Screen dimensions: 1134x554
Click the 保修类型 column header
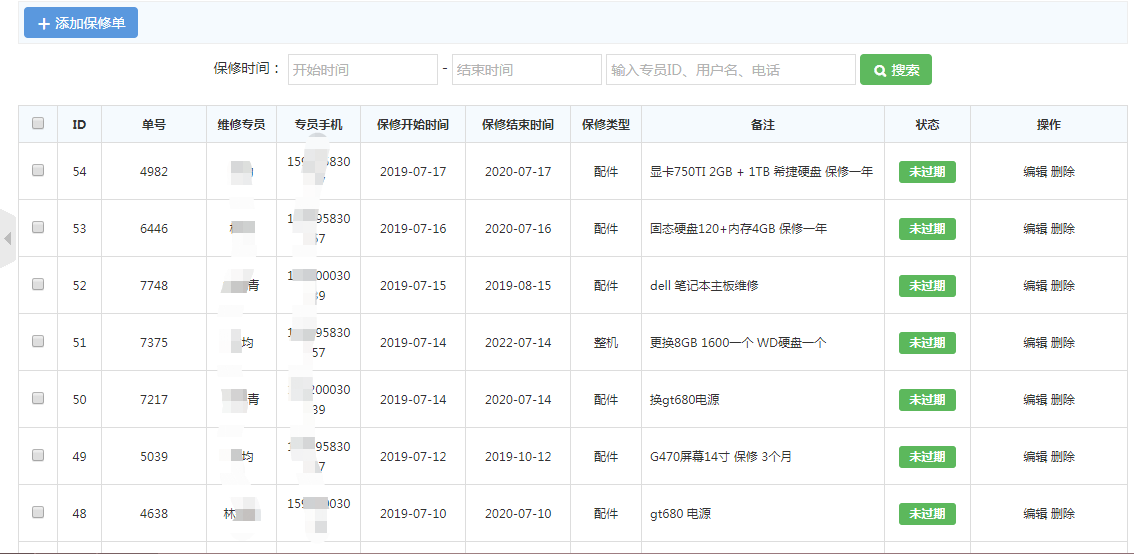tap(606, 124)
